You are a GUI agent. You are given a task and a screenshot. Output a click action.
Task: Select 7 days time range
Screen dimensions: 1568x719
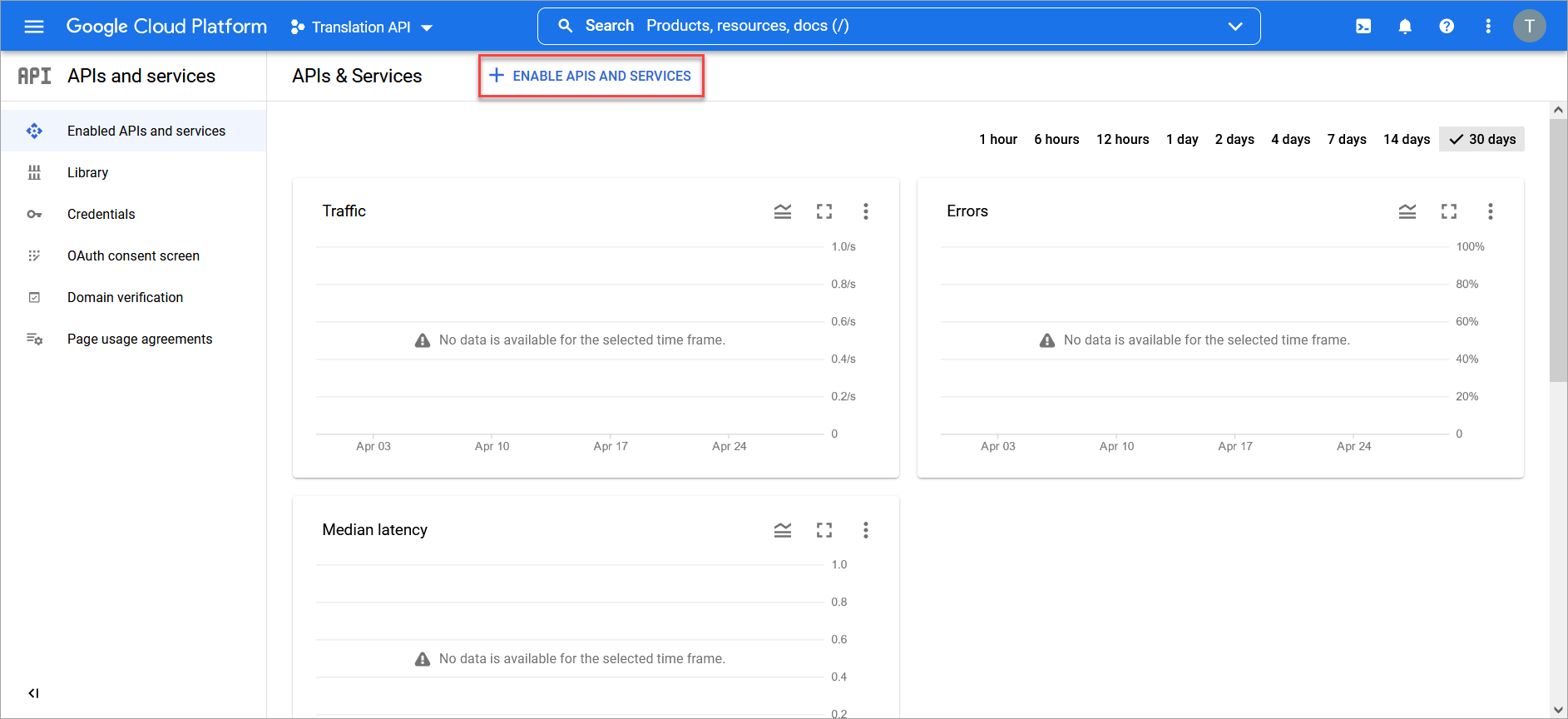point(1347,139)
